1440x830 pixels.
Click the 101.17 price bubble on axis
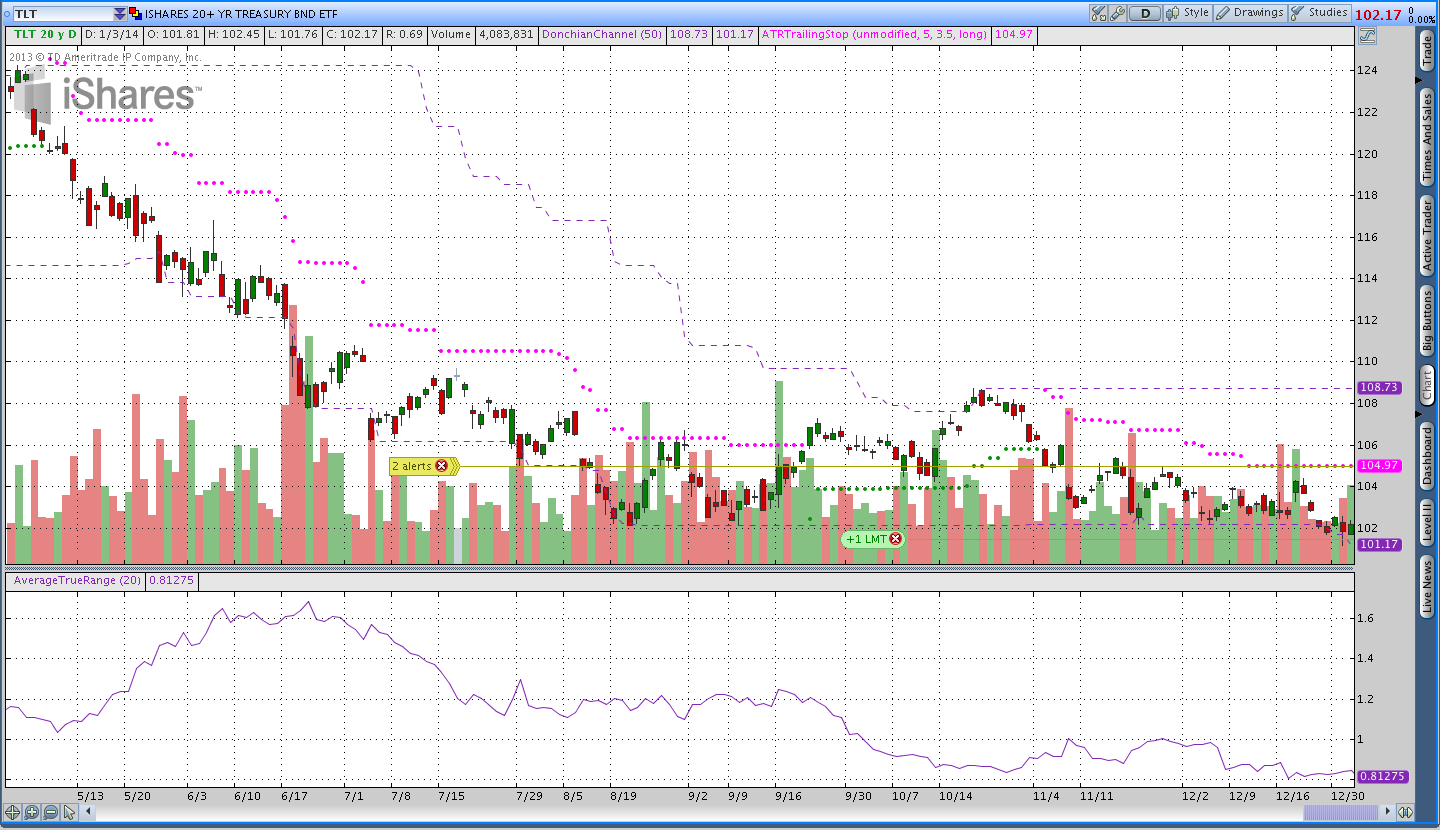(x=1380, y=544)
